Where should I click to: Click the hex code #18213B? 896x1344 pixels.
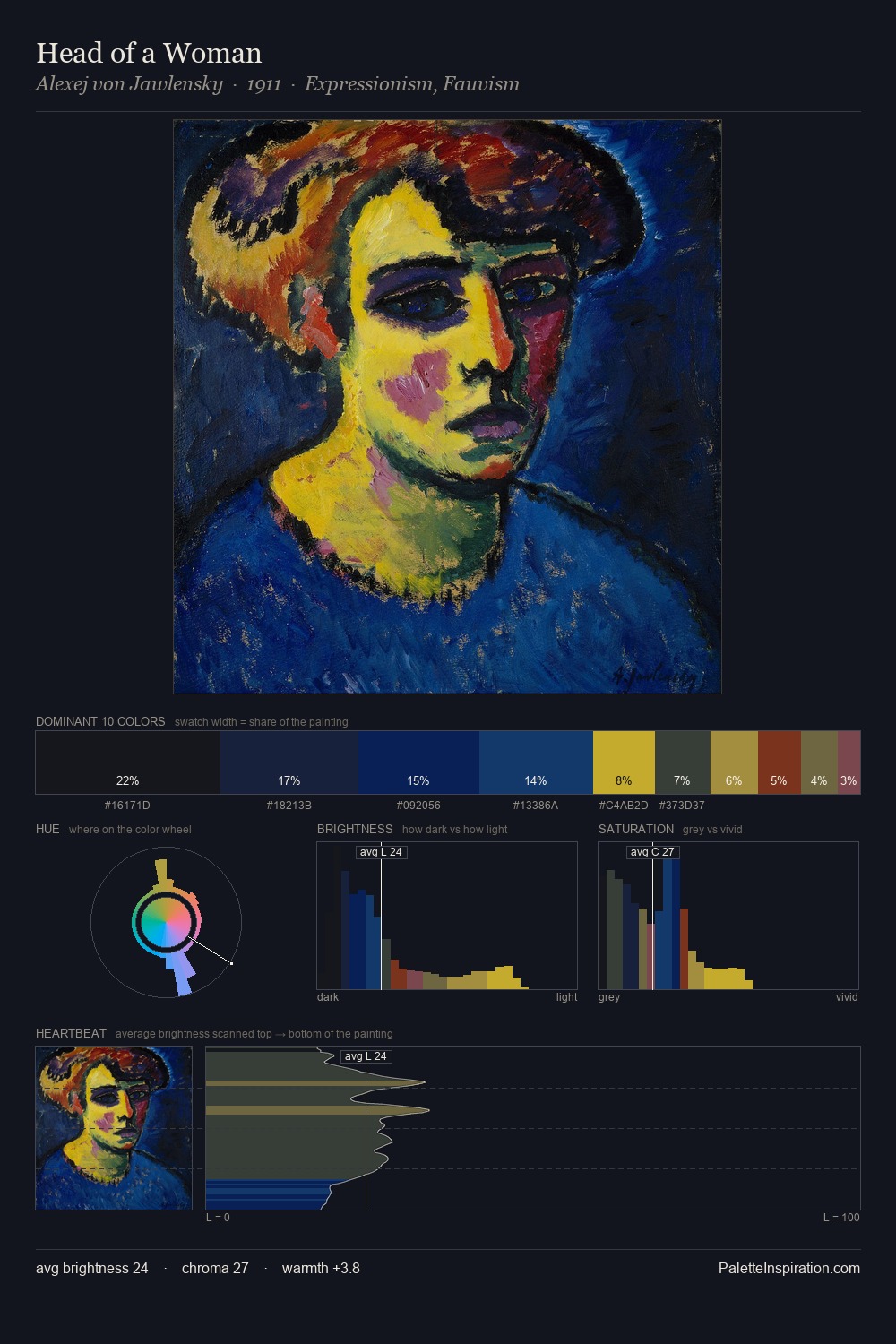(289, 806)
